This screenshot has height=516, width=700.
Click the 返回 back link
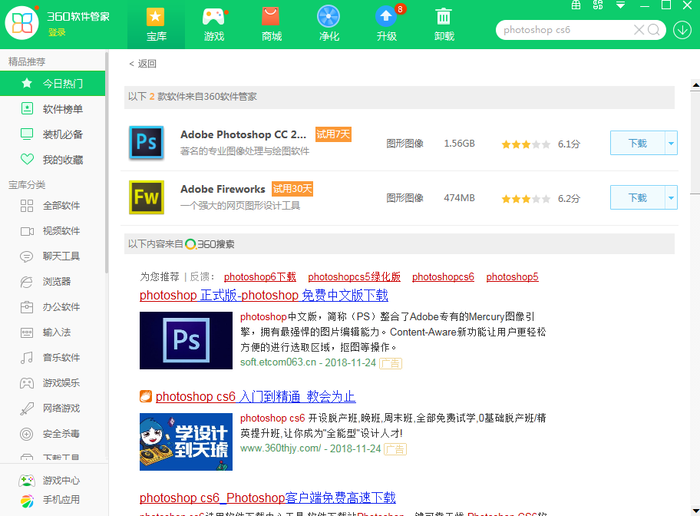tap(143, 64)
